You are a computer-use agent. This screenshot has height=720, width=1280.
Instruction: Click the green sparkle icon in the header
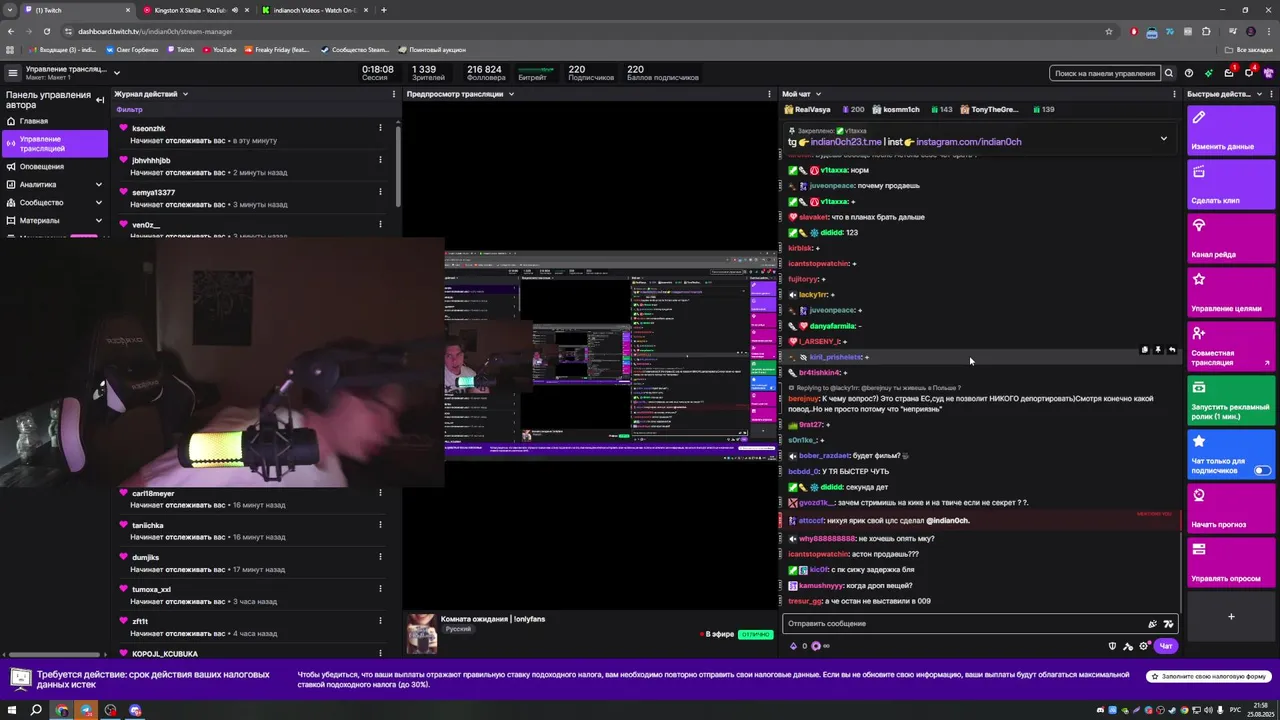(1209, 73)
